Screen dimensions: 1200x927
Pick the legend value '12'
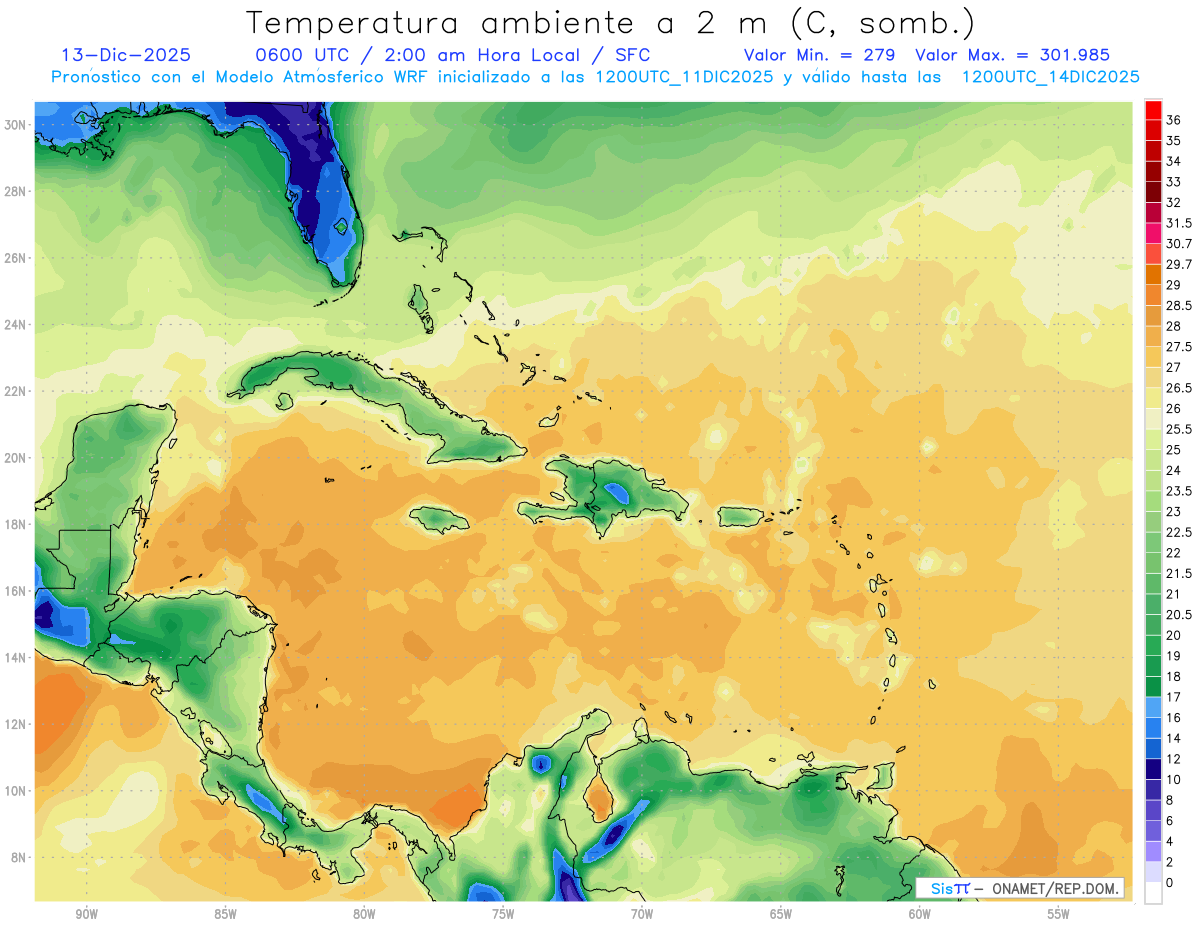(x=1174, y=759)
